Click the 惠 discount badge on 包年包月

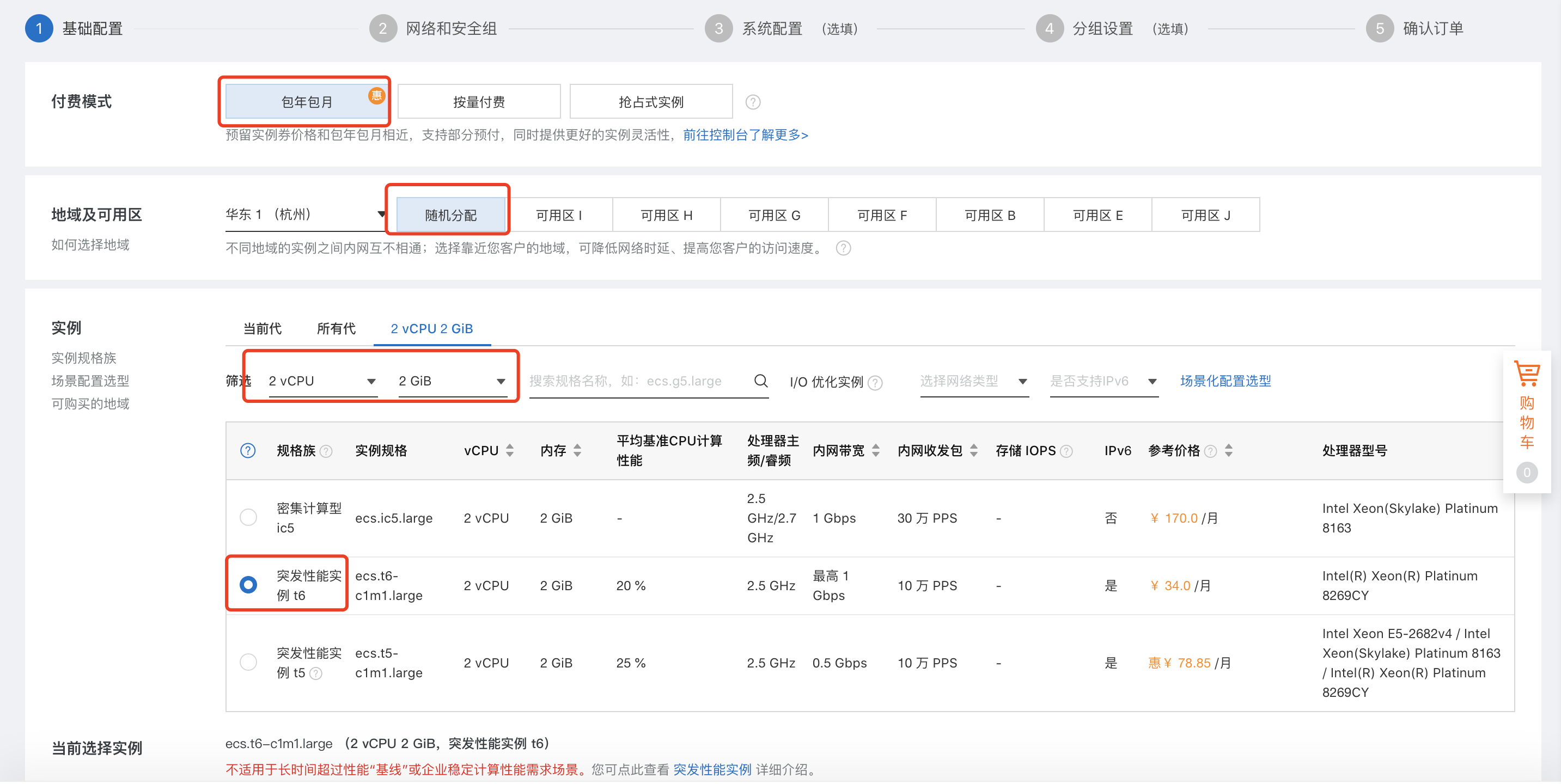pyautogui.click(x=376, y=95)
